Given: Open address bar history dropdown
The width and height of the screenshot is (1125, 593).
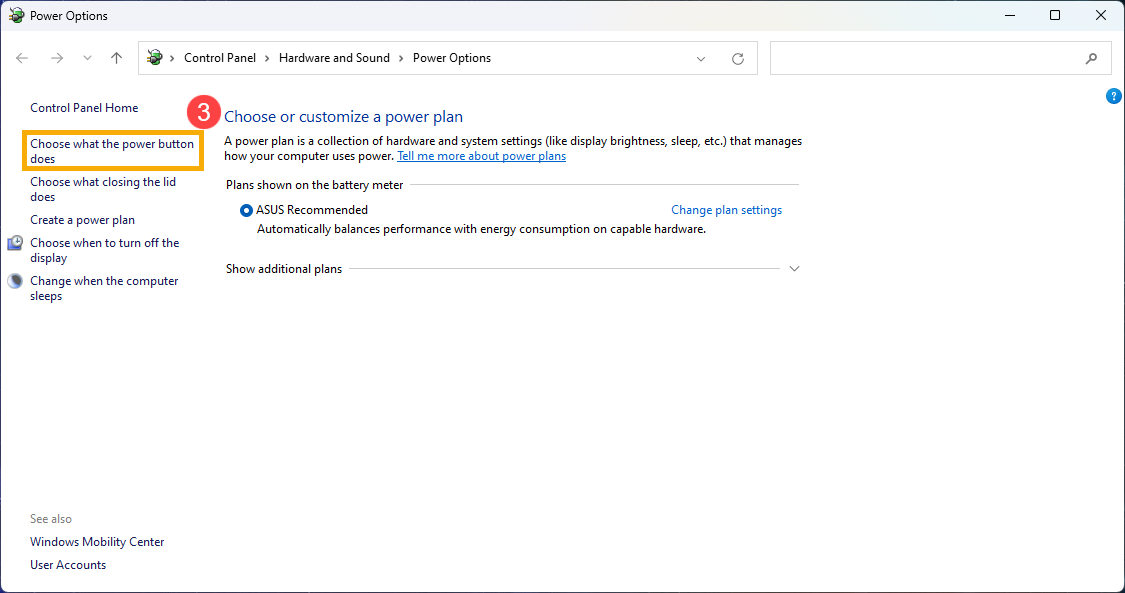Looking at the screenshot, I should (701, 58).
